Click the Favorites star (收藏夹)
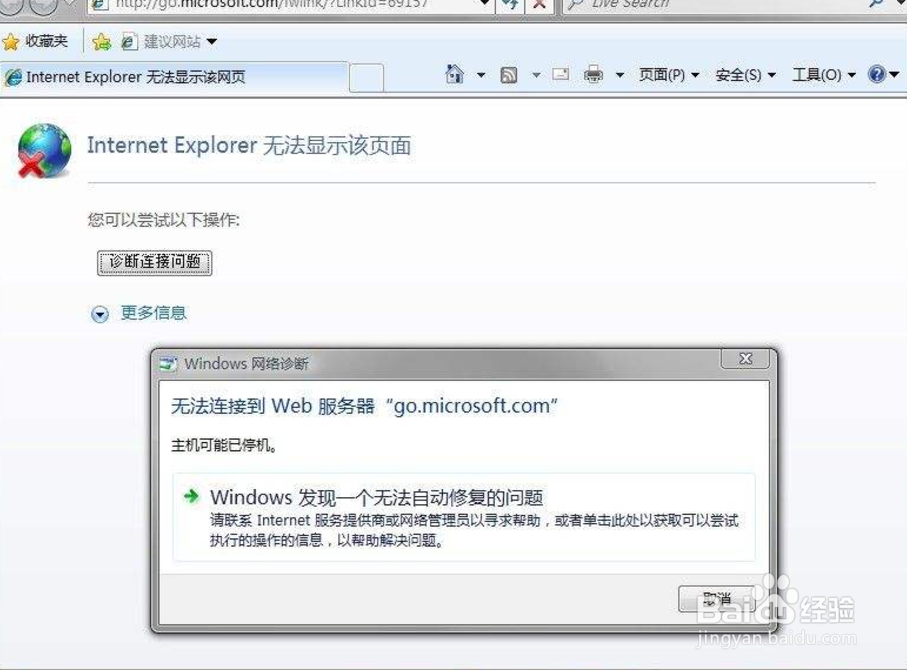 (x=35, y=41)
